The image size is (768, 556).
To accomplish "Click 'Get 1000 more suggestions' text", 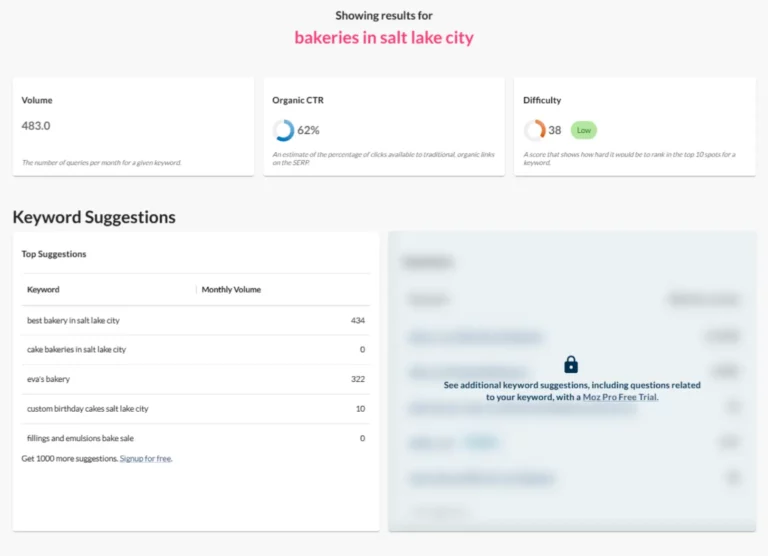I will pos(70,459).
